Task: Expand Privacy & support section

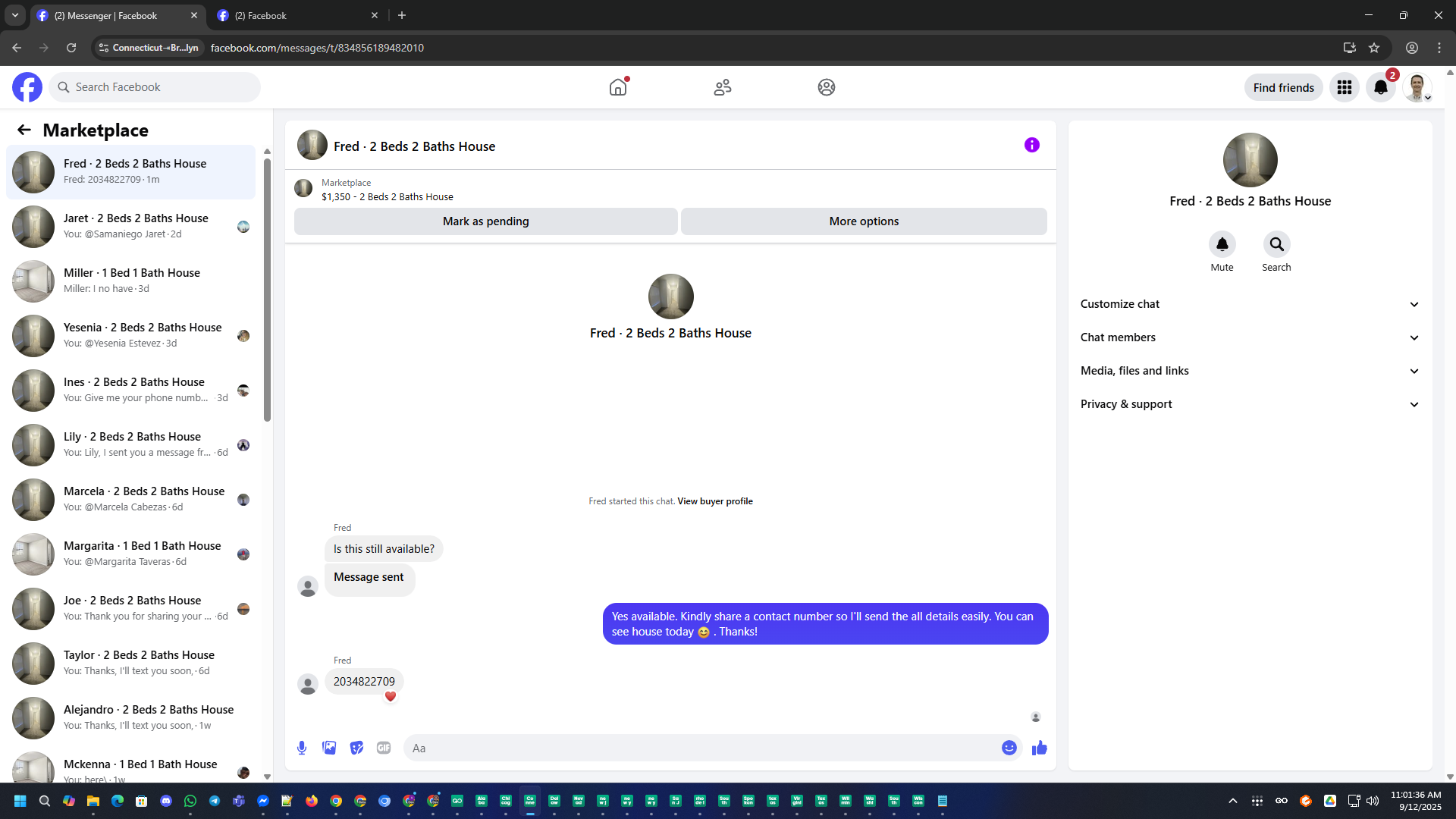Action: (x=1250, y=404)
